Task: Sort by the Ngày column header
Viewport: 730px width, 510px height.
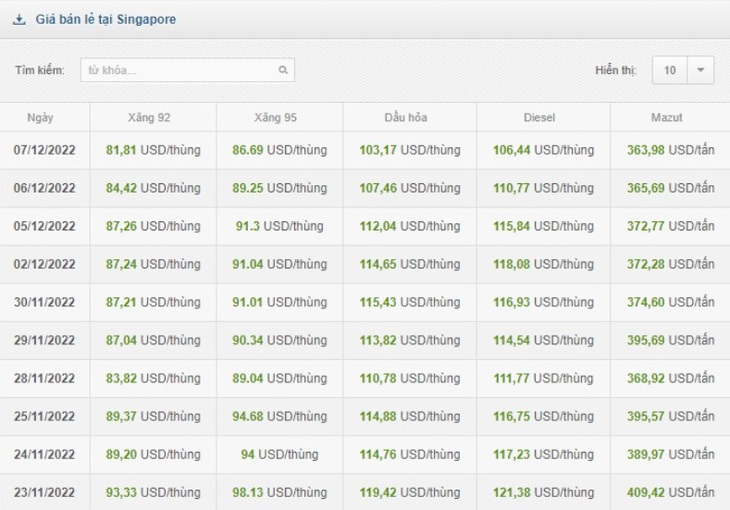Action: (x=41, y=117)
